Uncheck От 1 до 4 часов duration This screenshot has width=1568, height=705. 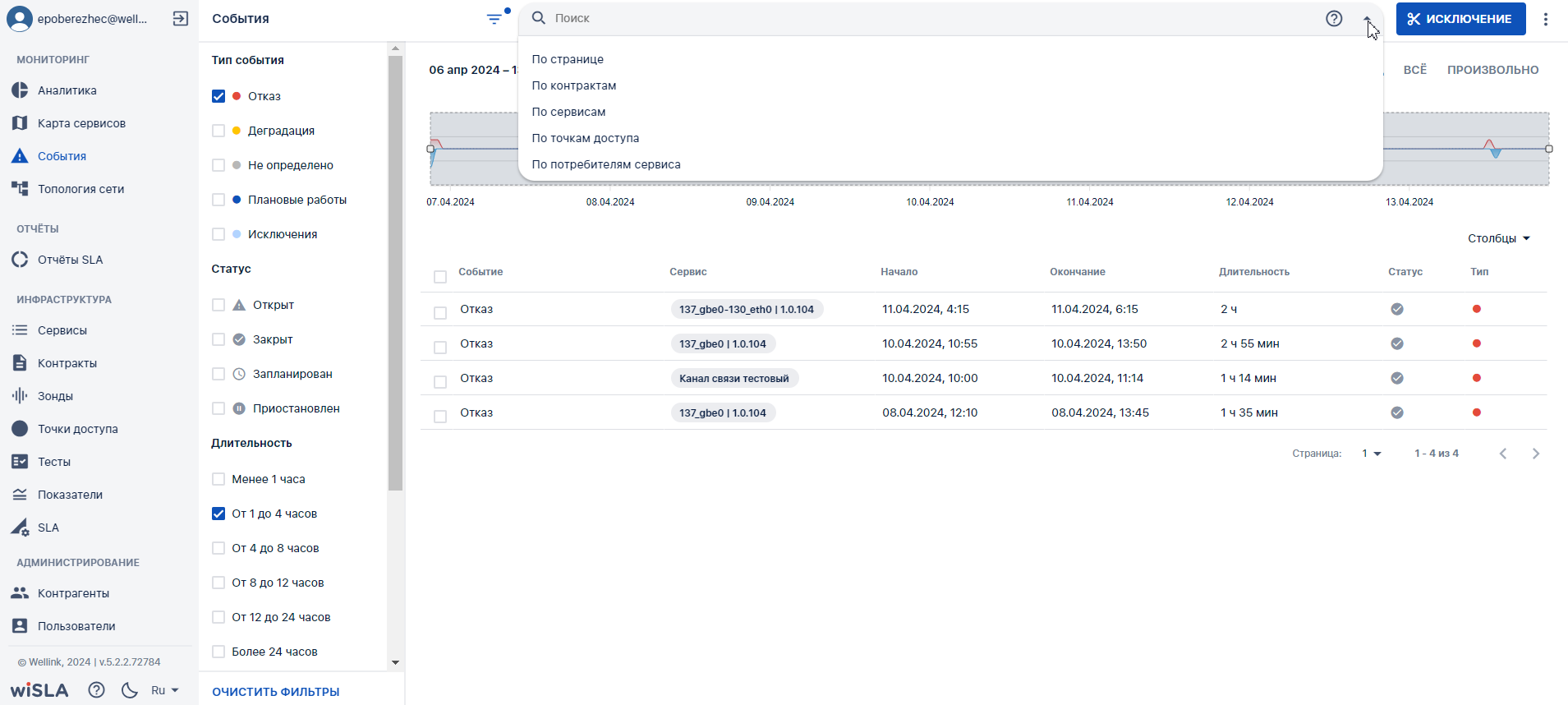coord(218,514)
